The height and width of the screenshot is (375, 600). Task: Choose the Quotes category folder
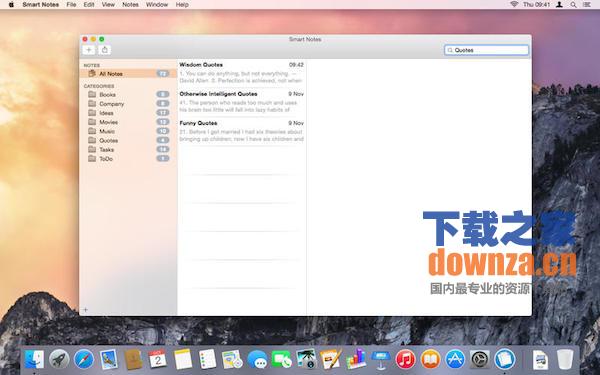128,140
